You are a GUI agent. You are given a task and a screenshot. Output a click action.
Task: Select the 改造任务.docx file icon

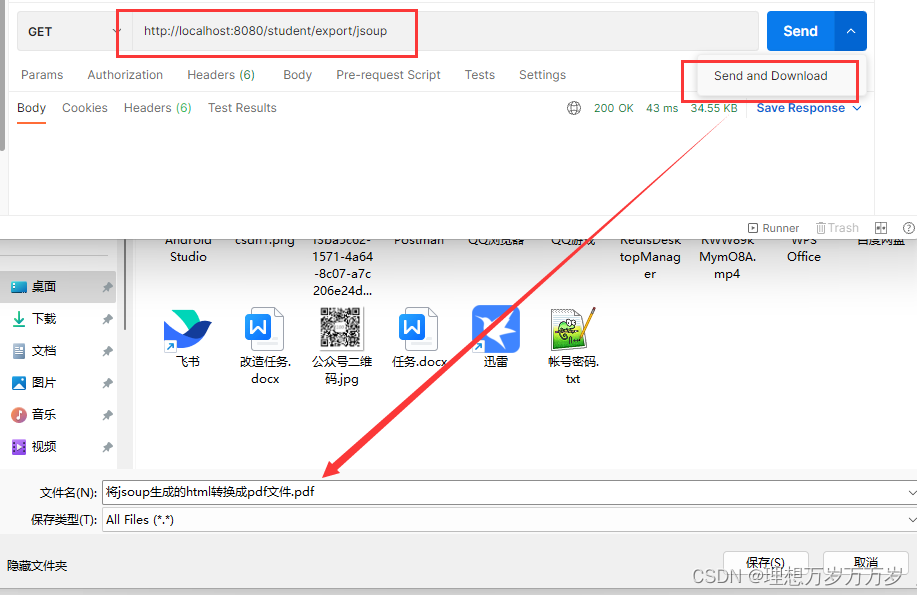264,329
